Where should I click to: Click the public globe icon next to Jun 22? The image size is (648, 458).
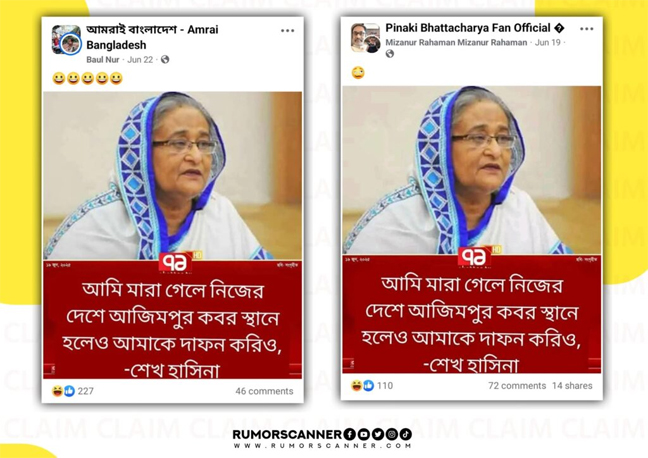tap(165, 60)
